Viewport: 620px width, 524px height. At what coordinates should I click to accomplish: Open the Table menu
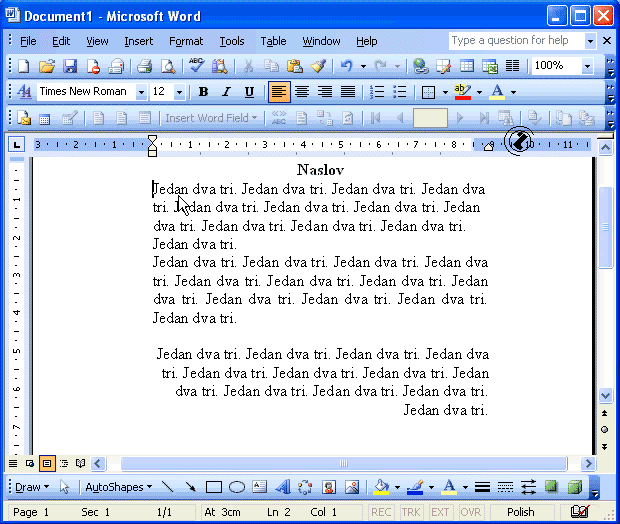pos(273,41)
